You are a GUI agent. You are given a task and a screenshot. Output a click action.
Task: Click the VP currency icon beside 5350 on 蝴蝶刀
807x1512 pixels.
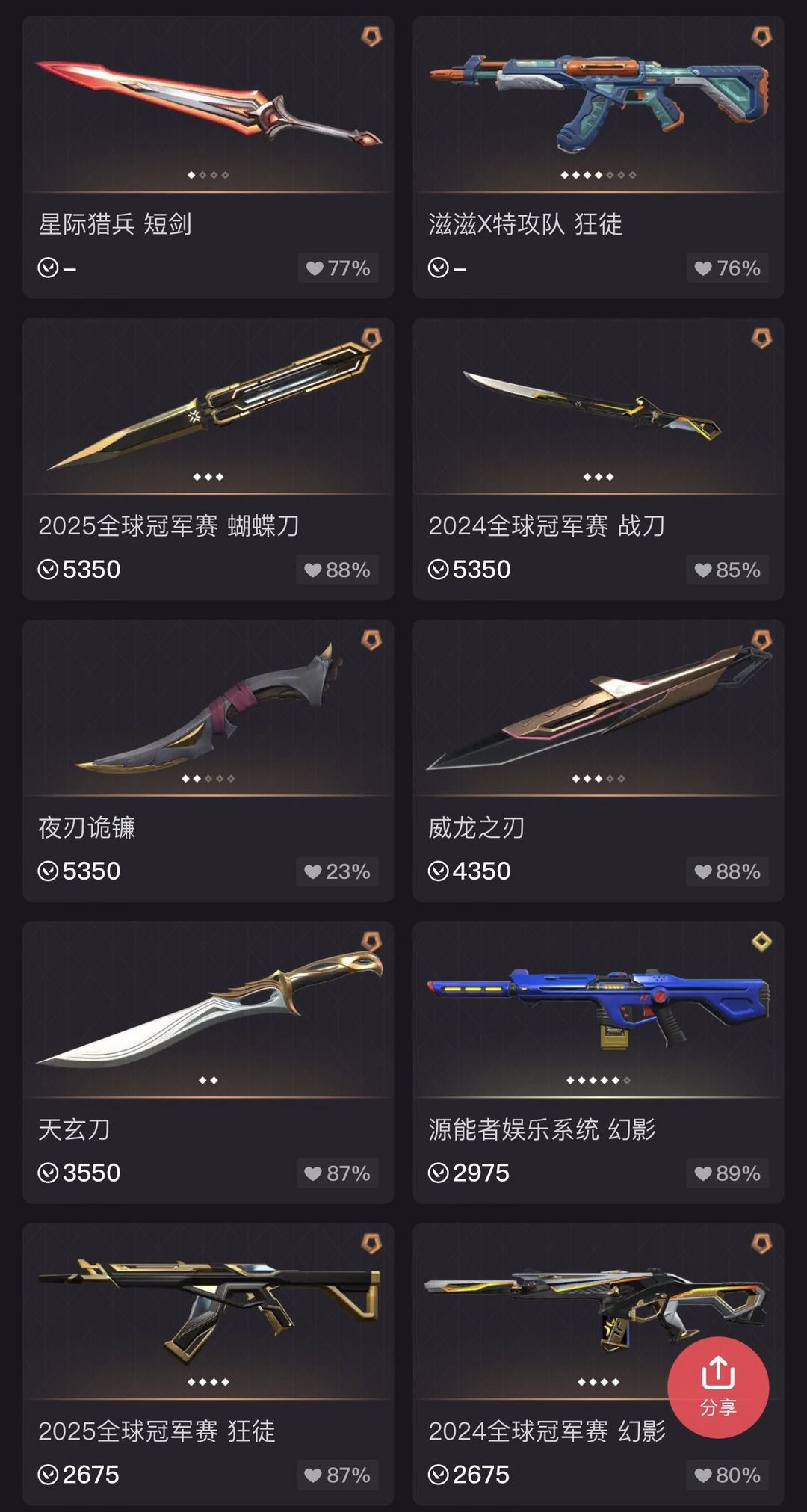coord(48,570)
